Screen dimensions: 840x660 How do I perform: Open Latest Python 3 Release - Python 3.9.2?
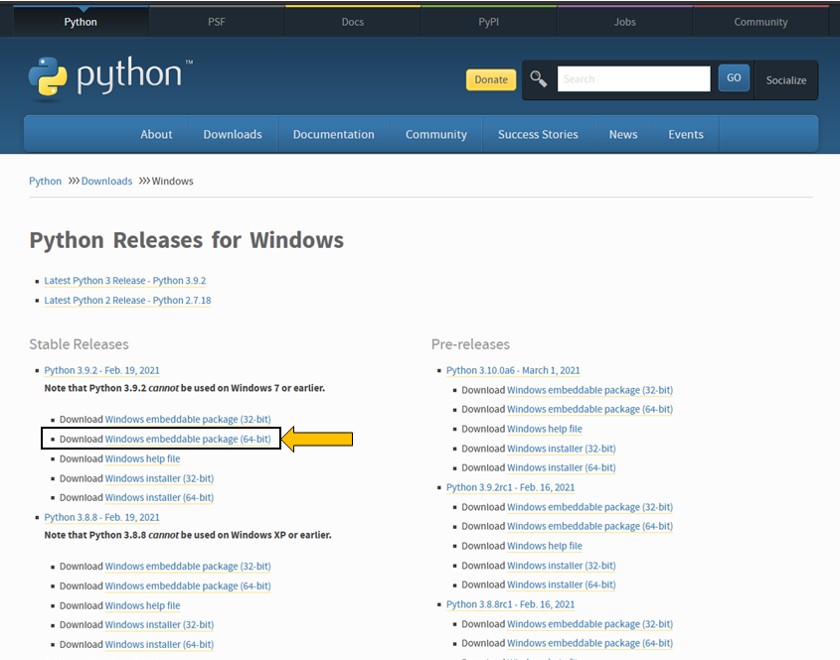point(125,281)
